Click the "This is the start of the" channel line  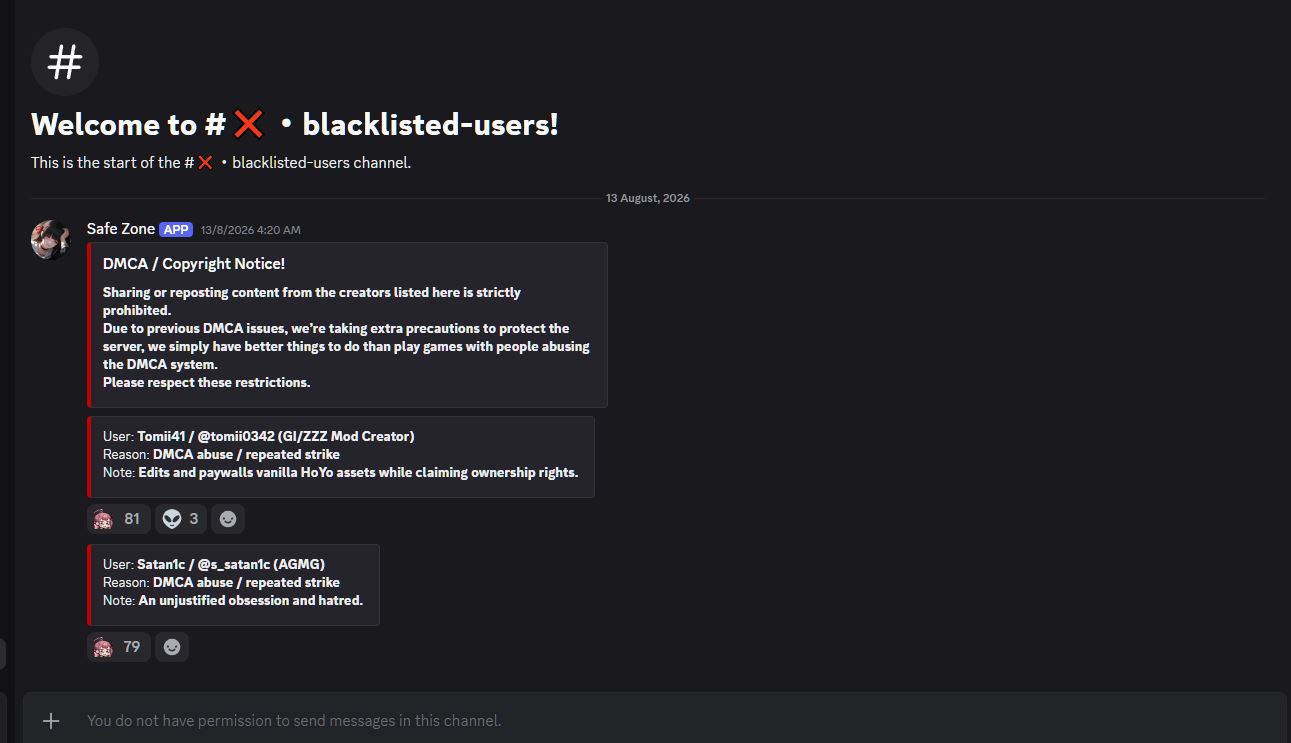click(x=221, y=162)
